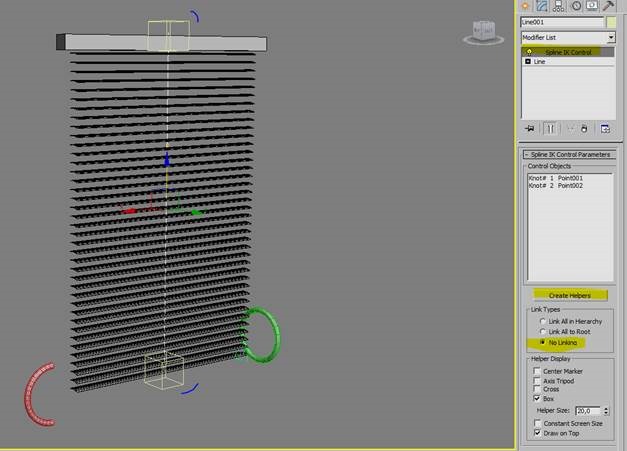This screenshot has width=627, height=451.
Task: Enable the Center Marker checkbox
Action: (537, 371)
